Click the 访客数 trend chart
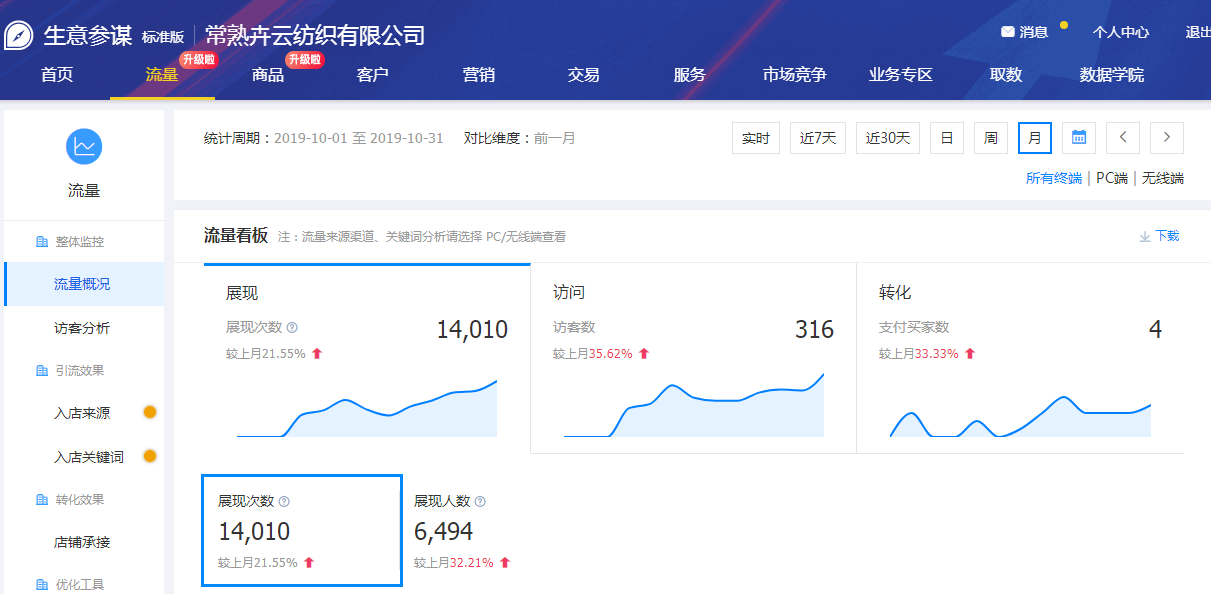Image resolution: width=1211 pixels, height=594 pixels. pos(694,405)
